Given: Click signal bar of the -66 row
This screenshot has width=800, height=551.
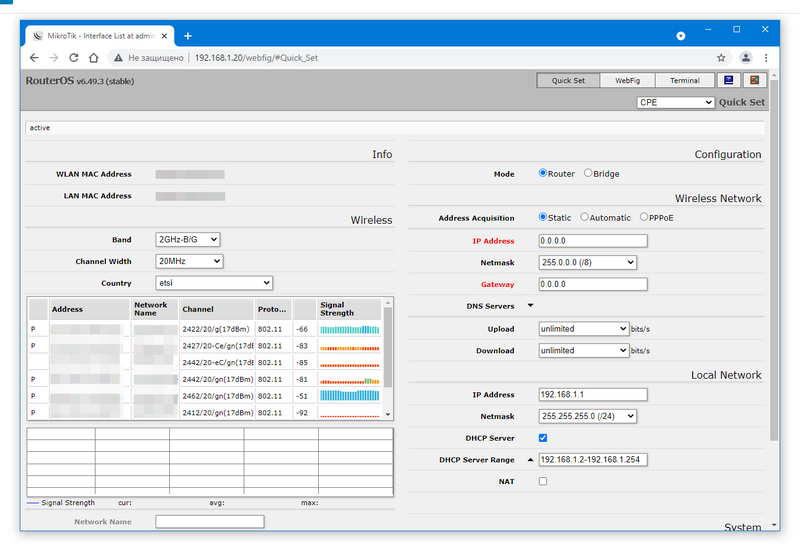Looking at the screenshot, I should (349, 330).
